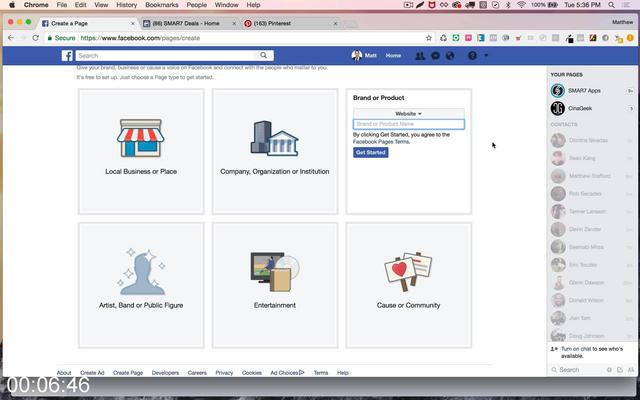Focus the Brand or Product Name field
This screenshot has width=640, height=400.
[x=409, y=124]
